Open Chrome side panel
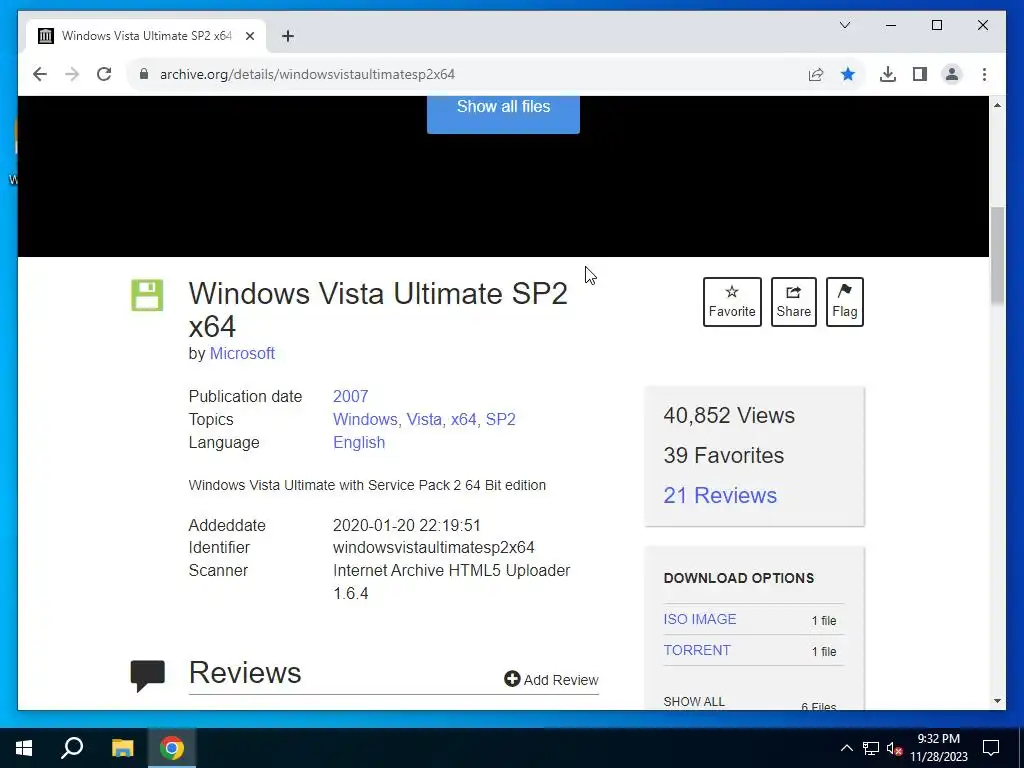 click(920, 74)
